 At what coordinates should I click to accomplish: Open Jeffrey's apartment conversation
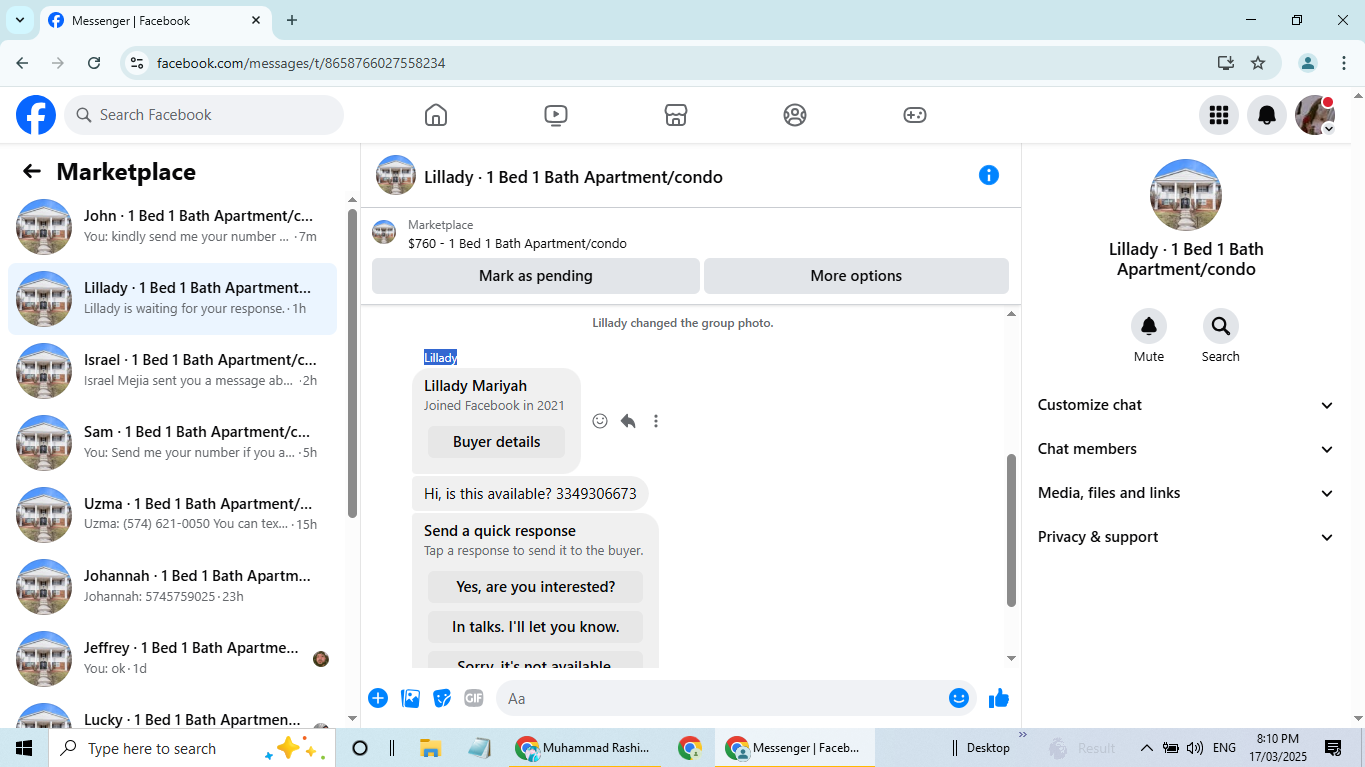pos(172,659)
